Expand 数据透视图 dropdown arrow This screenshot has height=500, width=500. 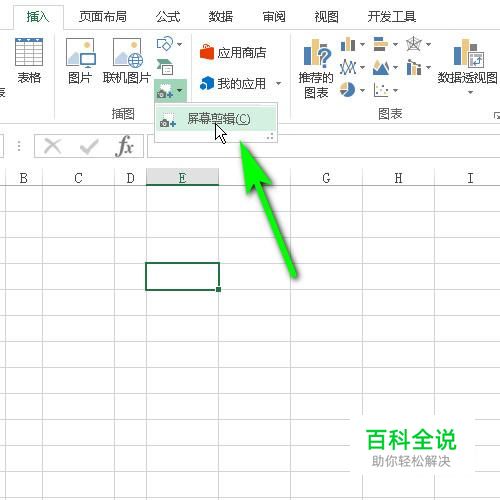pyautogui.click(x=470, y=92)
